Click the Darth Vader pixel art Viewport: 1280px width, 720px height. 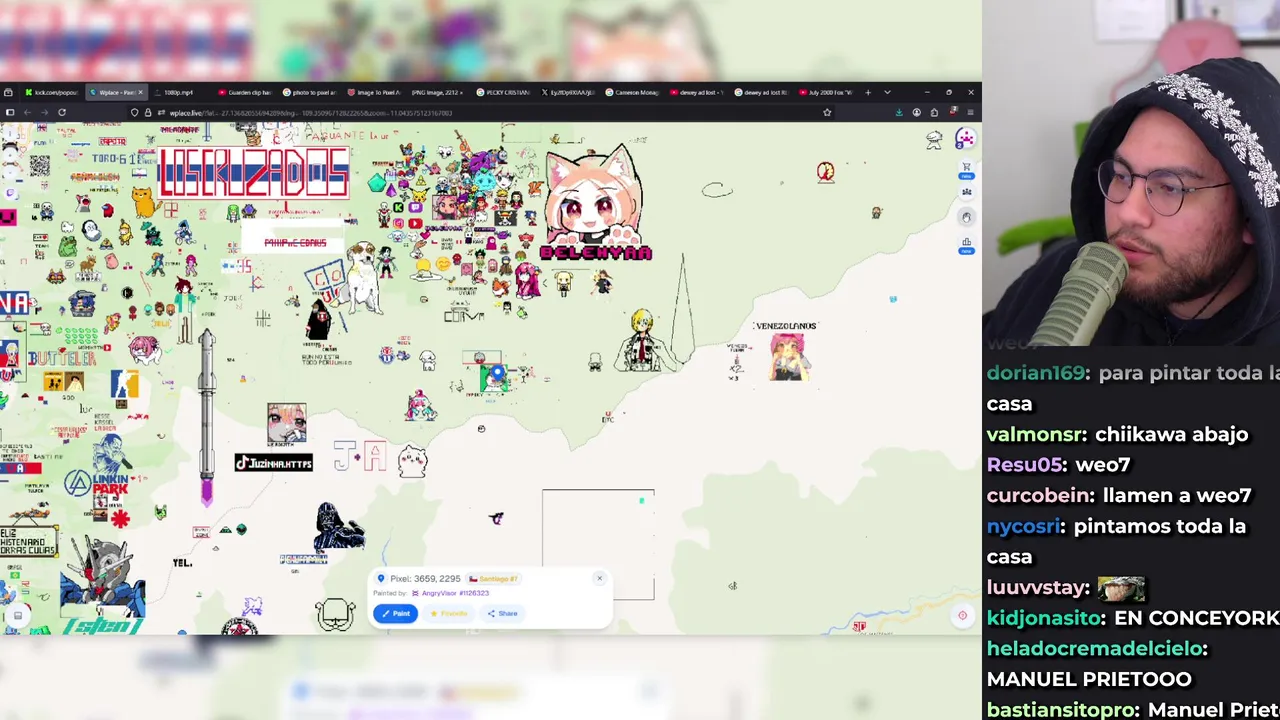coord(337,527)
